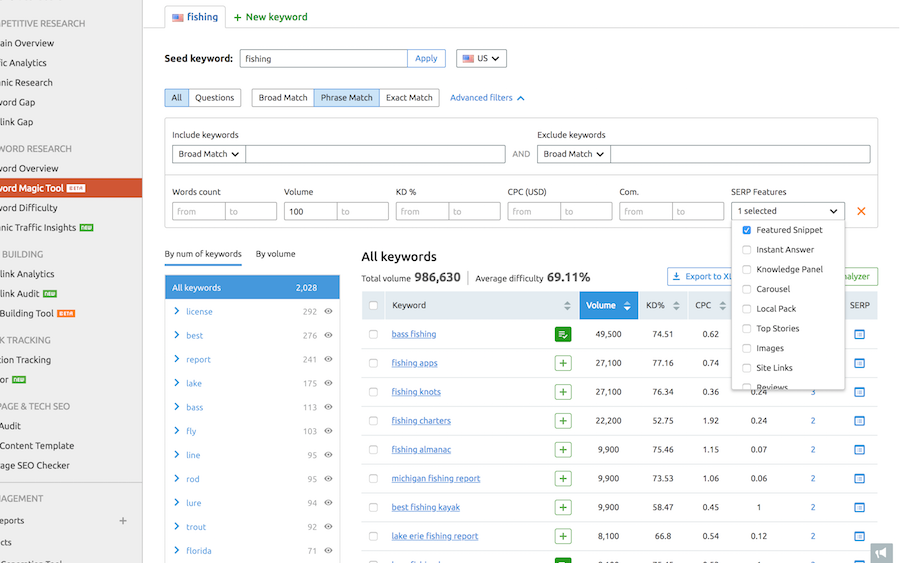Expand the license keyword group
The image size is (900, 563).
pos(177,311)
